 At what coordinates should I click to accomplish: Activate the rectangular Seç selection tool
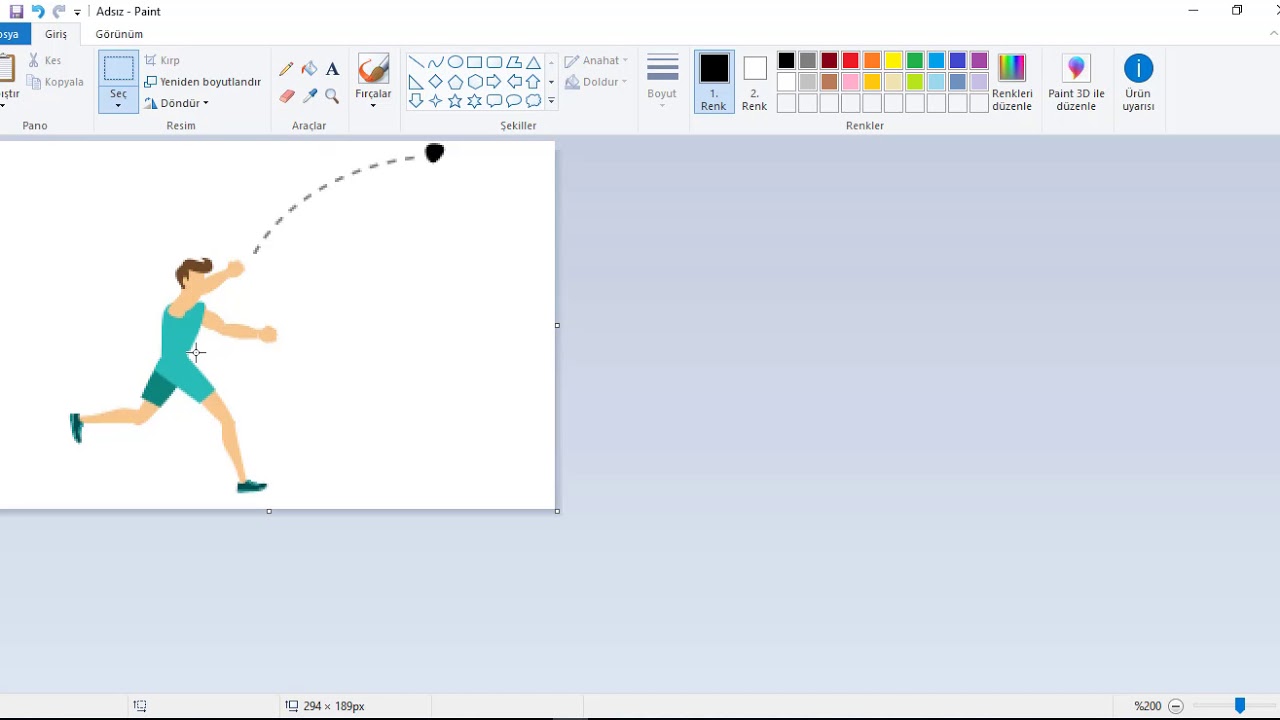click(118, 69)
